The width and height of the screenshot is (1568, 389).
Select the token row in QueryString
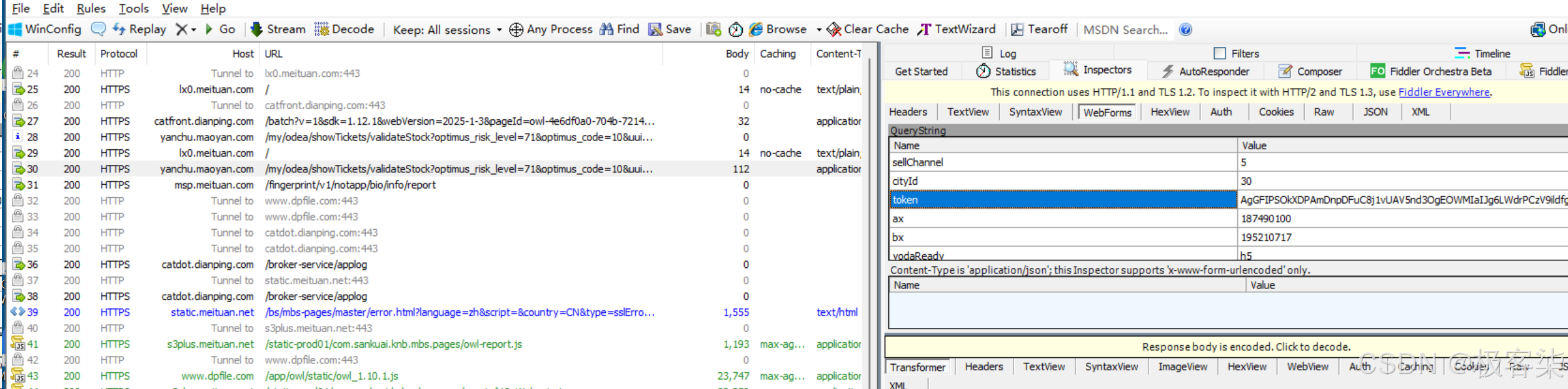point(1228,200)
